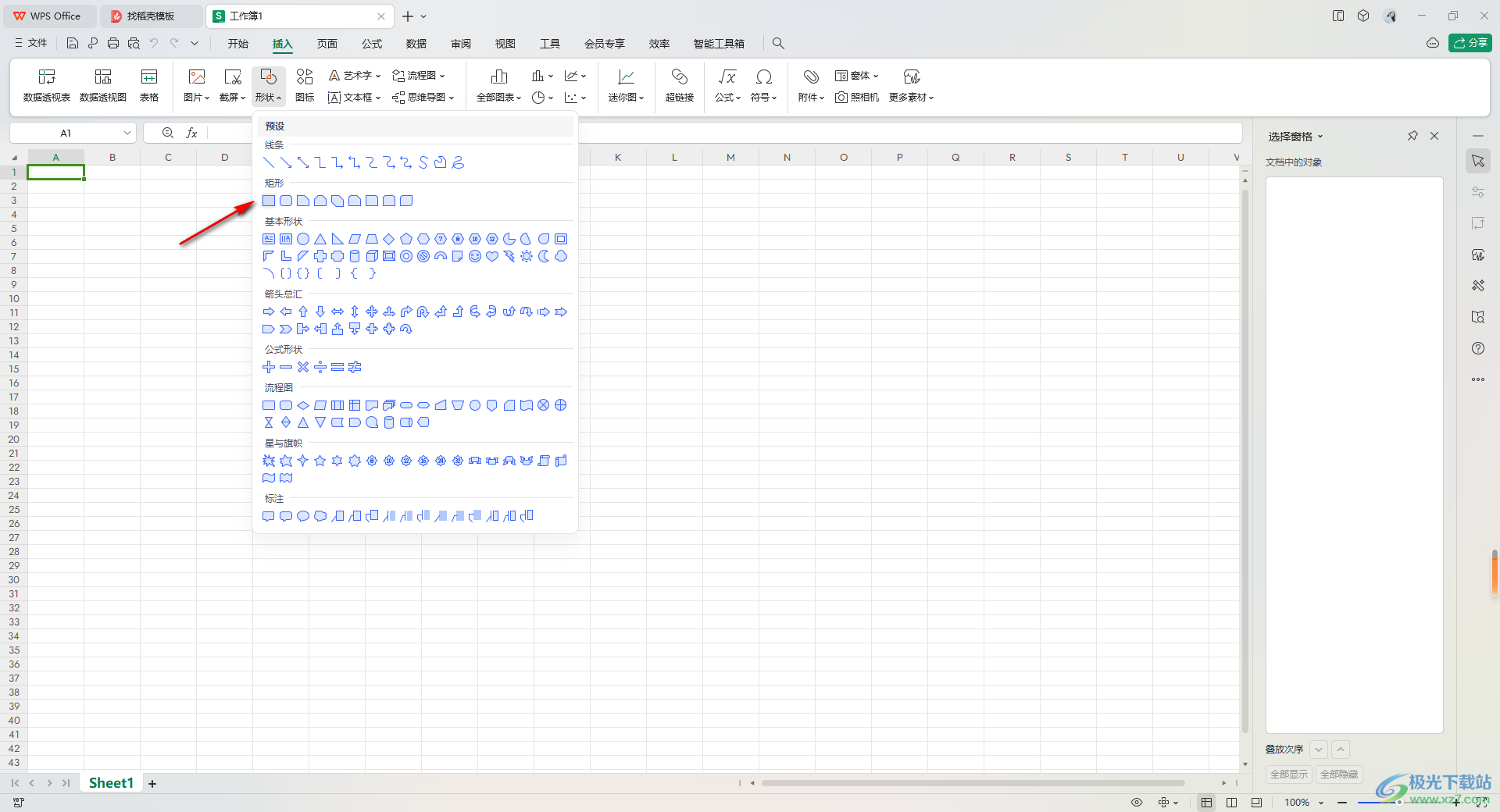
Task: Switch to page-break view in status bar
Action: coord(1232,803)
